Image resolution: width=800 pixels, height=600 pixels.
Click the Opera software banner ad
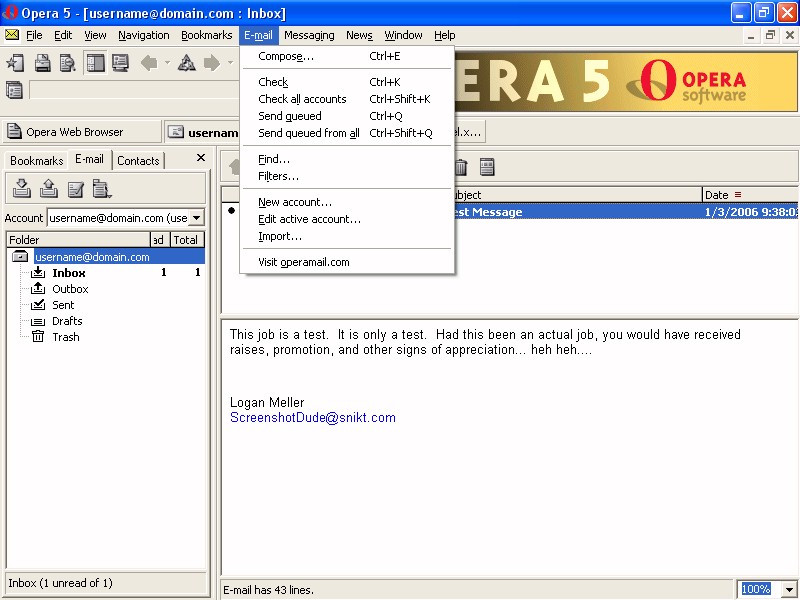point(626,82)
